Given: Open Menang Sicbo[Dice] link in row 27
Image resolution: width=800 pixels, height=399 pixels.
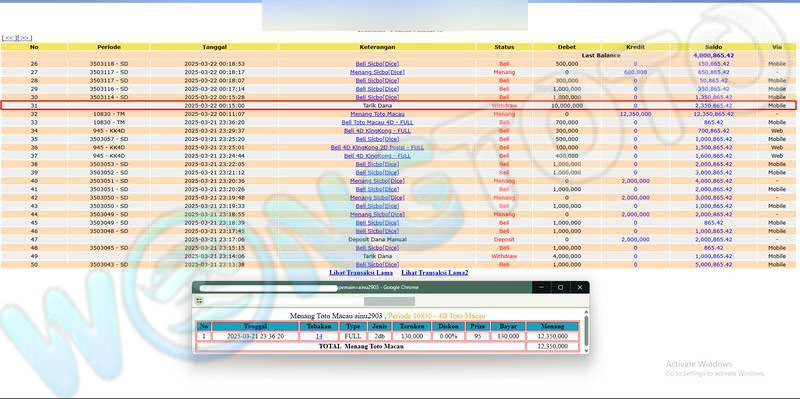Looking at the screenshot, I should (x=378, y=72).
